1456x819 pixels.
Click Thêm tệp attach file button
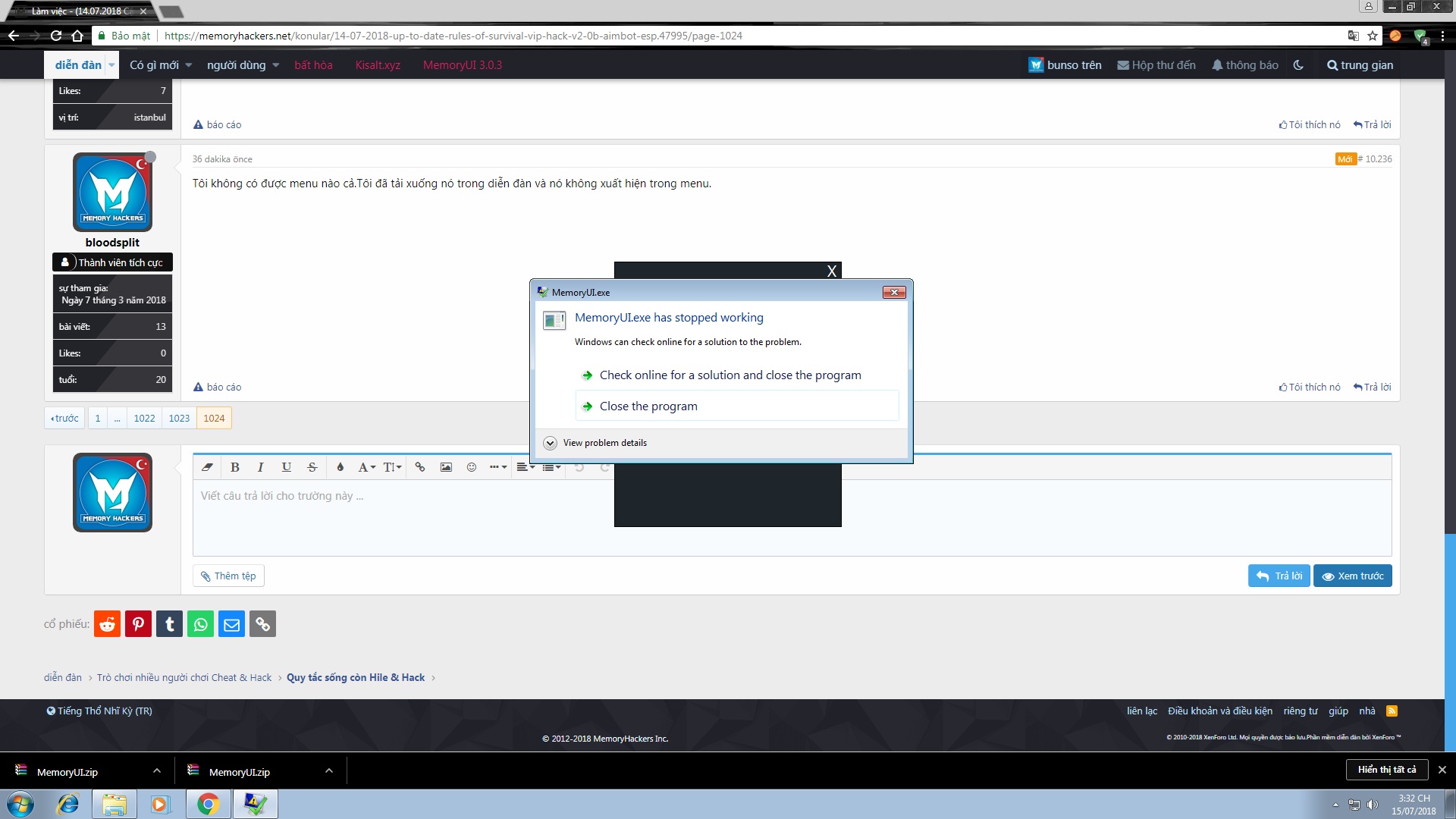click(228, 576)
